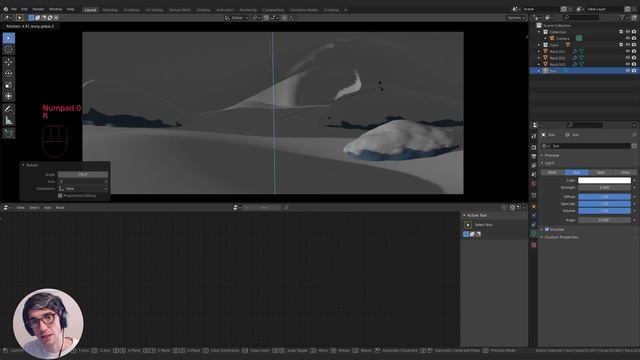Open the Window menu
The image size is (640, 360).
click(x=56, y=9)
